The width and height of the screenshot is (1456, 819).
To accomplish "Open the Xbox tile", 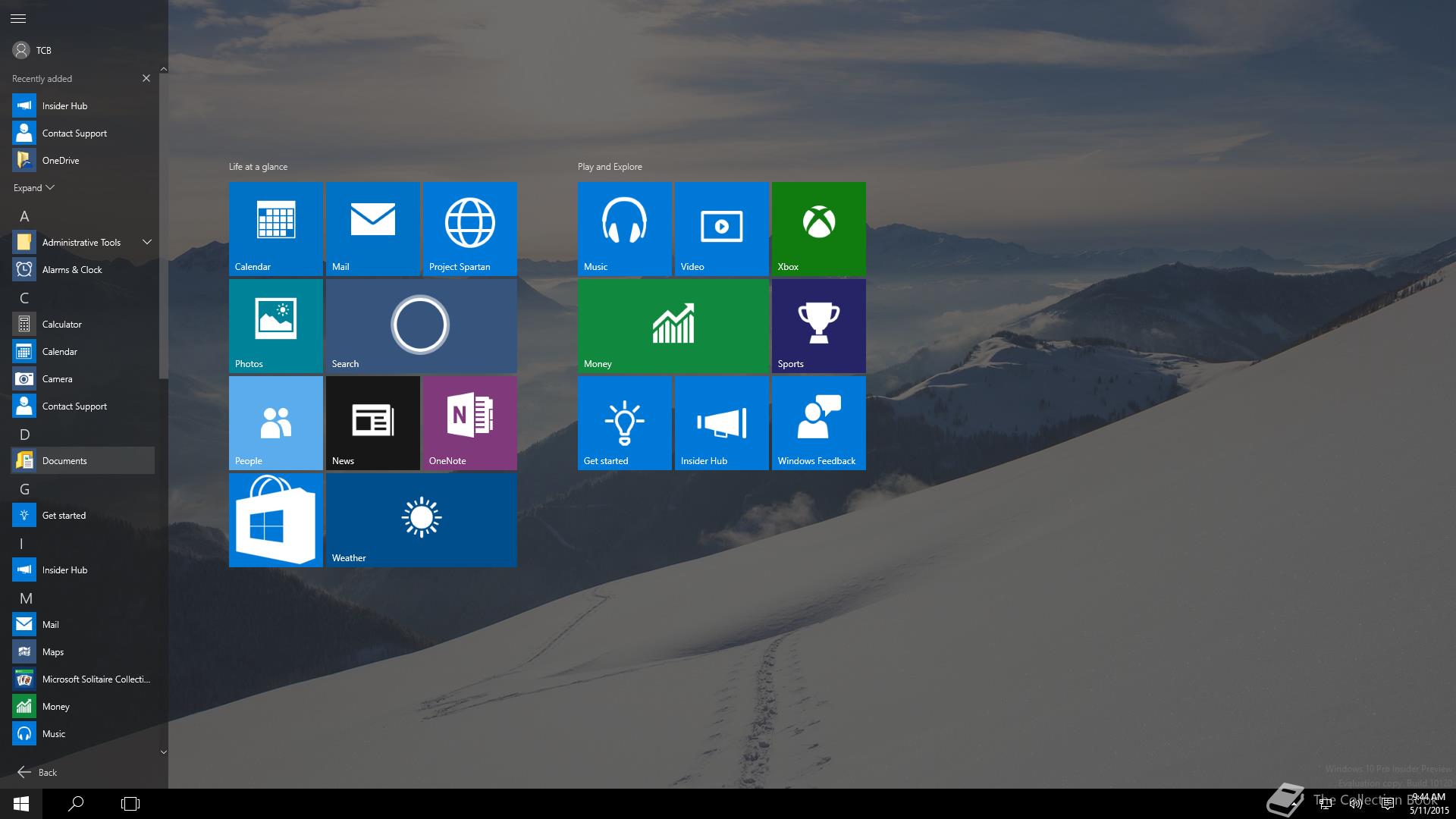I will [818, 228].
